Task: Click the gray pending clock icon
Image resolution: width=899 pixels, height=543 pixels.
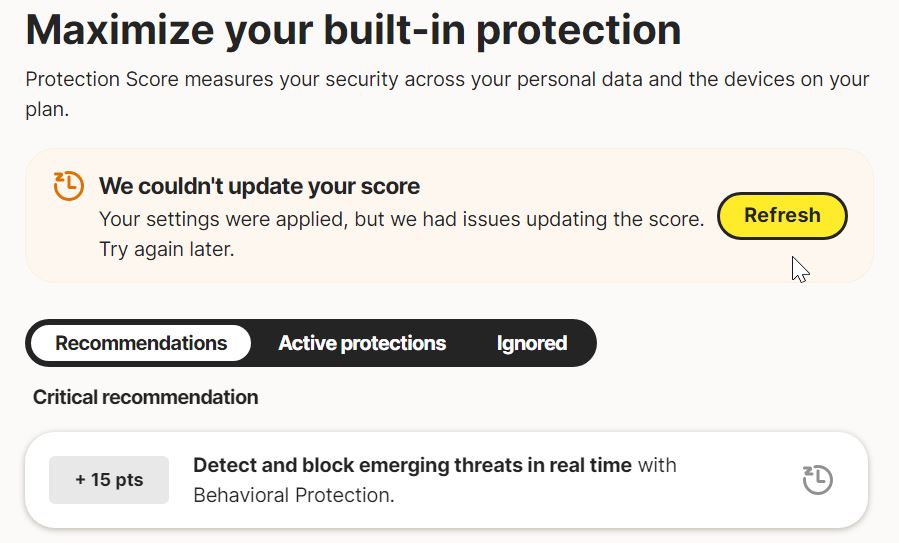Action: (817, 480)
